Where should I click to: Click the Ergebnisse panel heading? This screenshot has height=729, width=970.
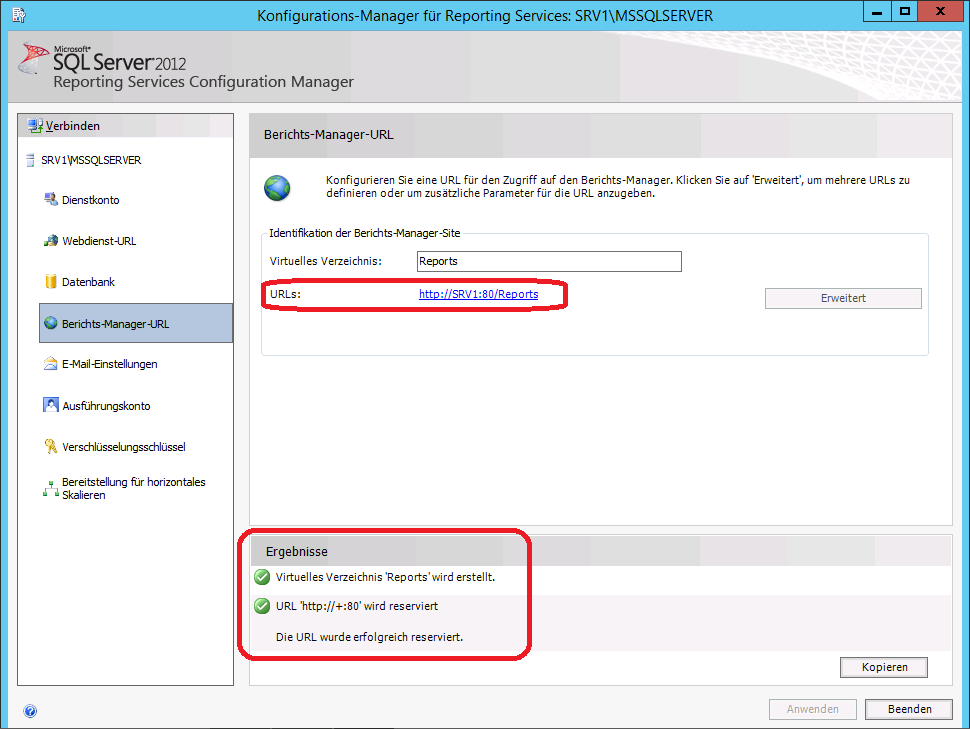pyautogui.click(x=297, y=551)
